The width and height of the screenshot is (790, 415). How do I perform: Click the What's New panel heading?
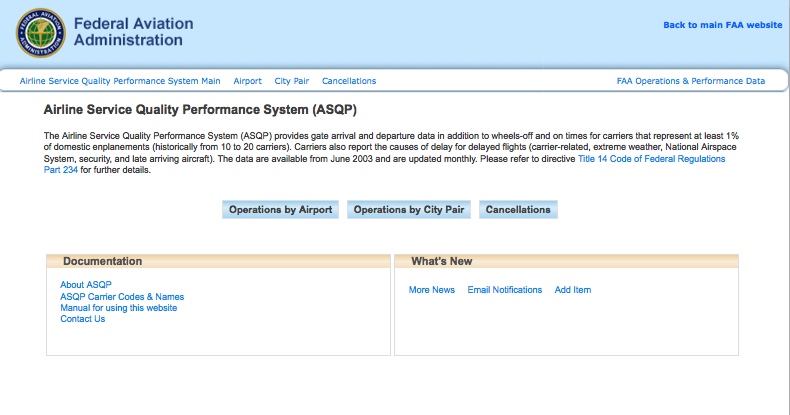tap(442, 261)
